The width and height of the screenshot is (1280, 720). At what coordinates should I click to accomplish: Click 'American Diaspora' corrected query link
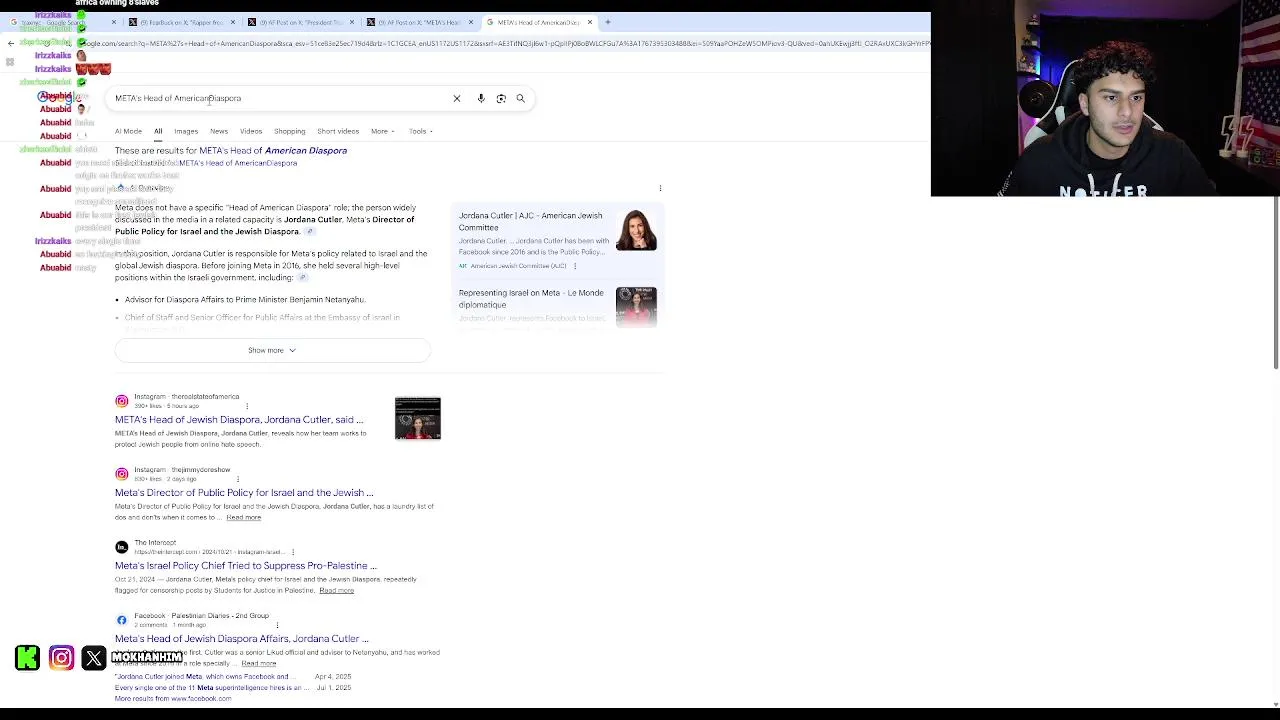(306, 151)
